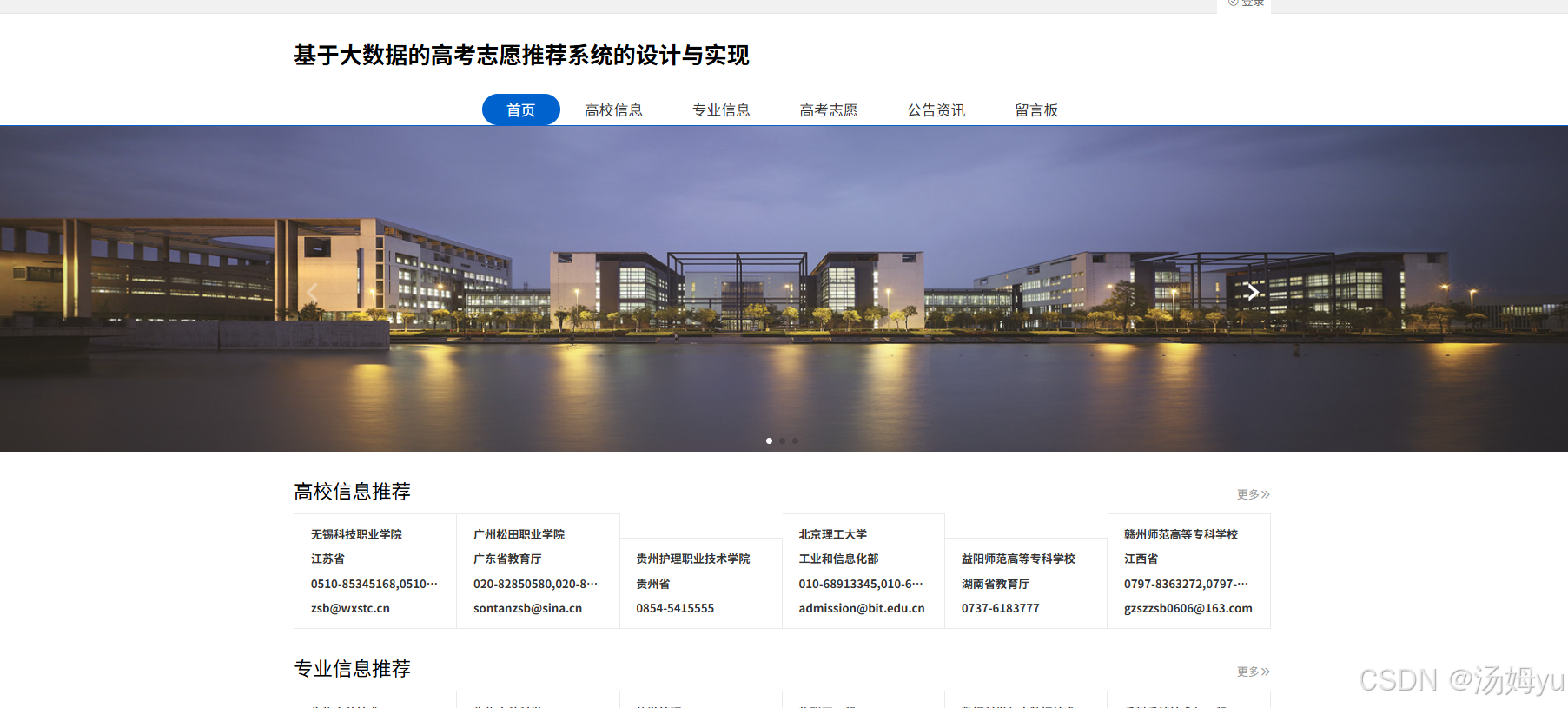1568x708 pixels.
Task: Click the 湖南省教育厅 text
Action: pos(996,584)
